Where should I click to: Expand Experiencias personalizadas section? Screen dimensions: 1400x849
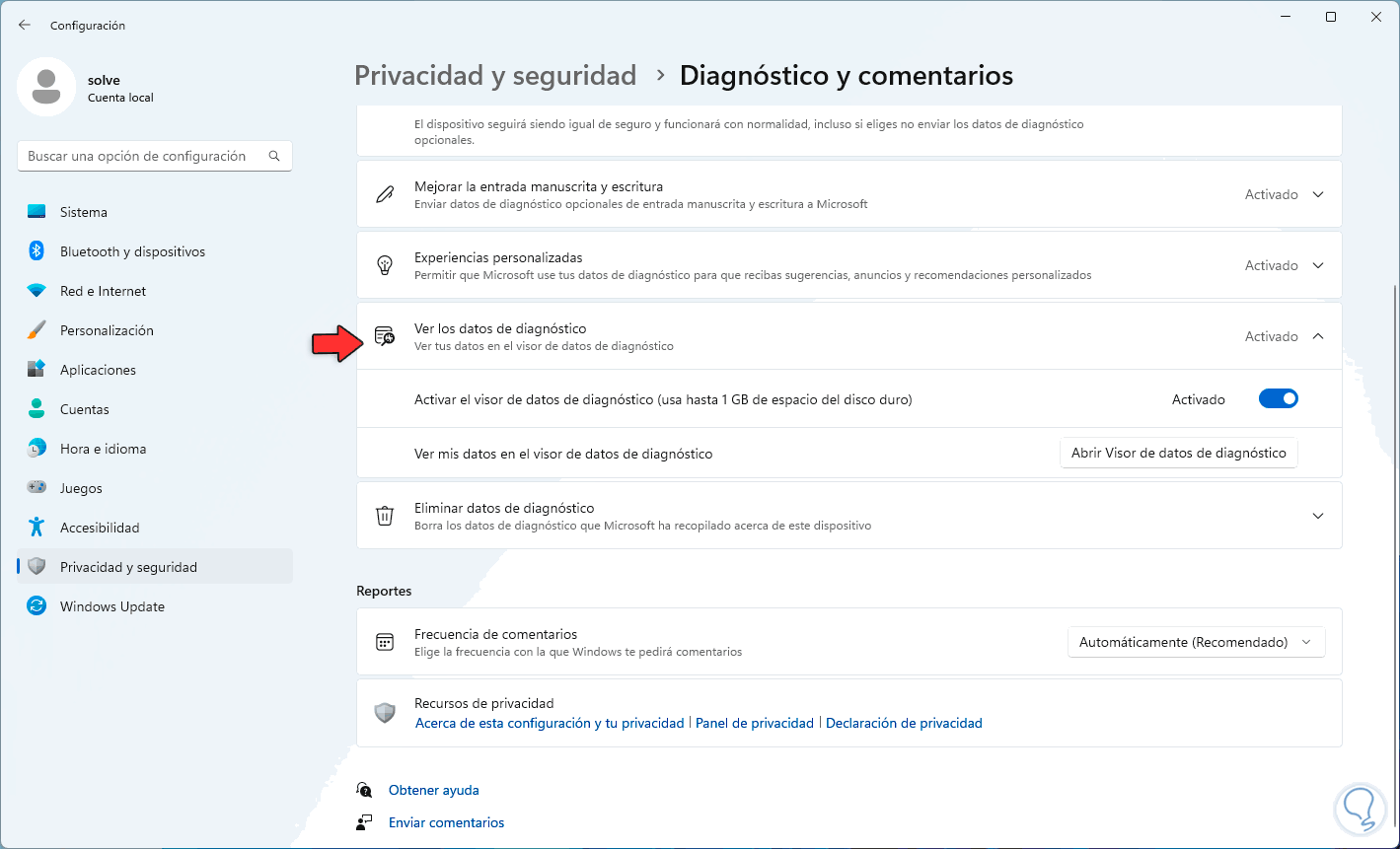(1318, 265)
